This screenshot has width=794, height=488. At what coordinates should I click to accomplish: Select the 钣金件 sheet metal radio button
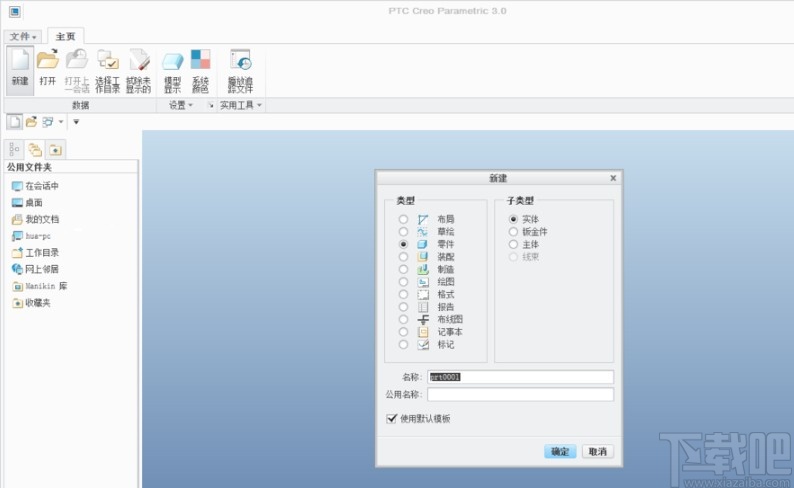point(513,232)
